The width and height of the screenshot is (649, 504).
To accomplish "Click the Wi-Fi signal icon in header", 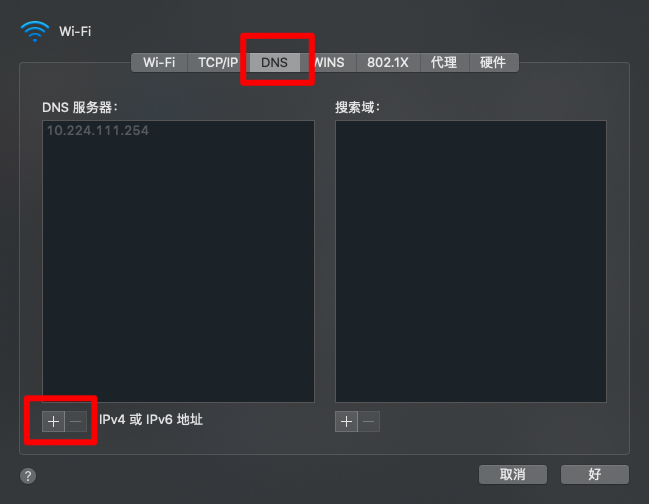I will [x=35, y=31].
